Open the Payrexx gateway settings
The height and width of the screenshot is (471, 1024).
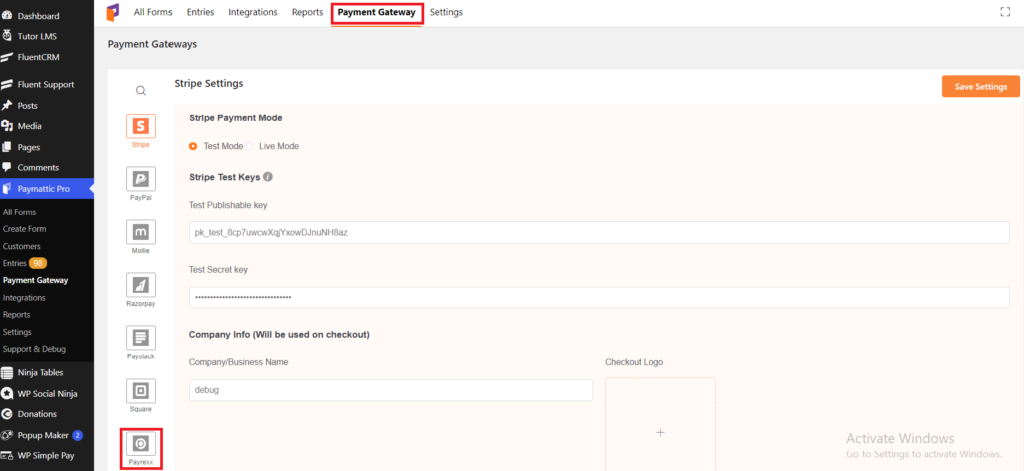click(140, 444)
